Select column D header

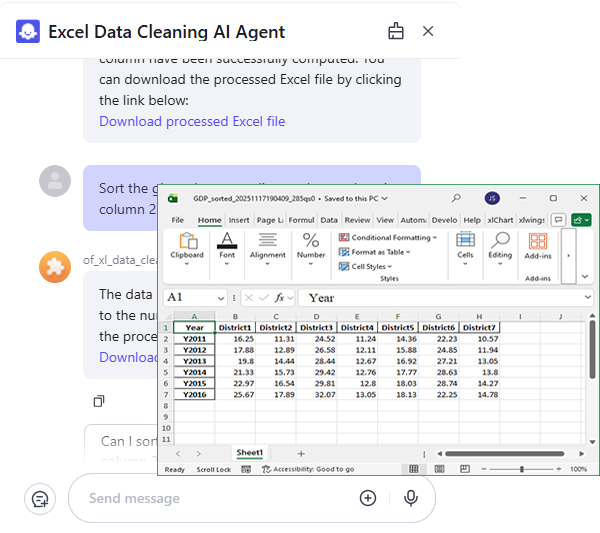point(316,316)
